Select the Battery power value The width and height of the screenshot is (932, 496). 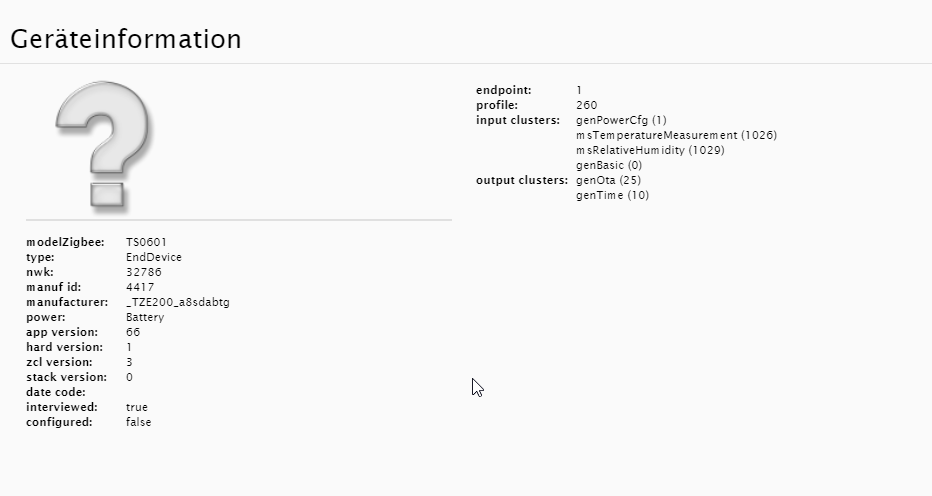[x=145, y=317]
